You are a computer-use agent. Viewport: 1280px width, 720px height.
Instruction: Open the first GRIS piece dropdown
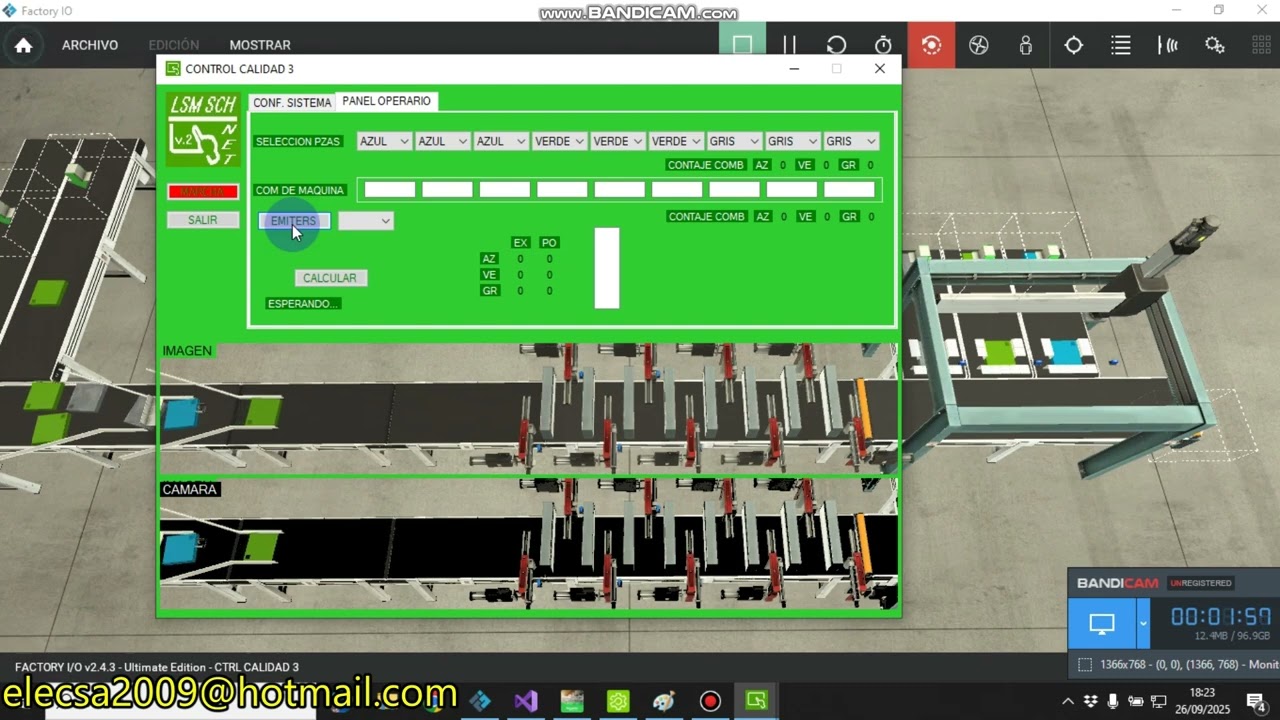734,142
